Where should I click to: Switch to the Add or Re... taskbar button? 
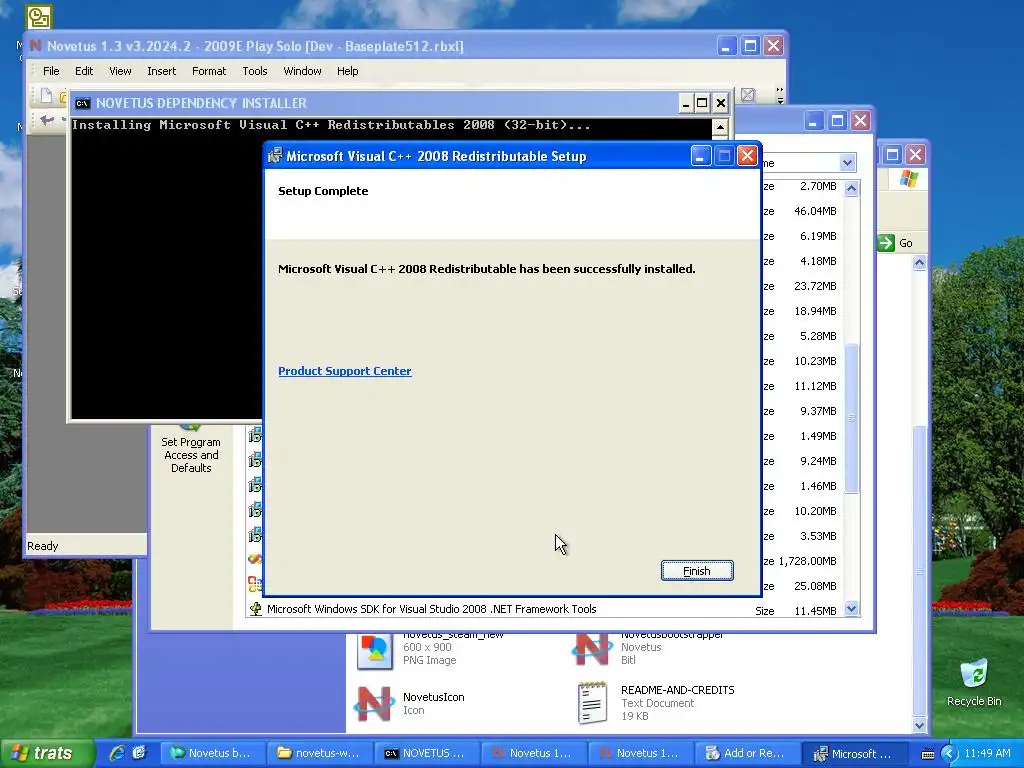click(x=747, y=753)
